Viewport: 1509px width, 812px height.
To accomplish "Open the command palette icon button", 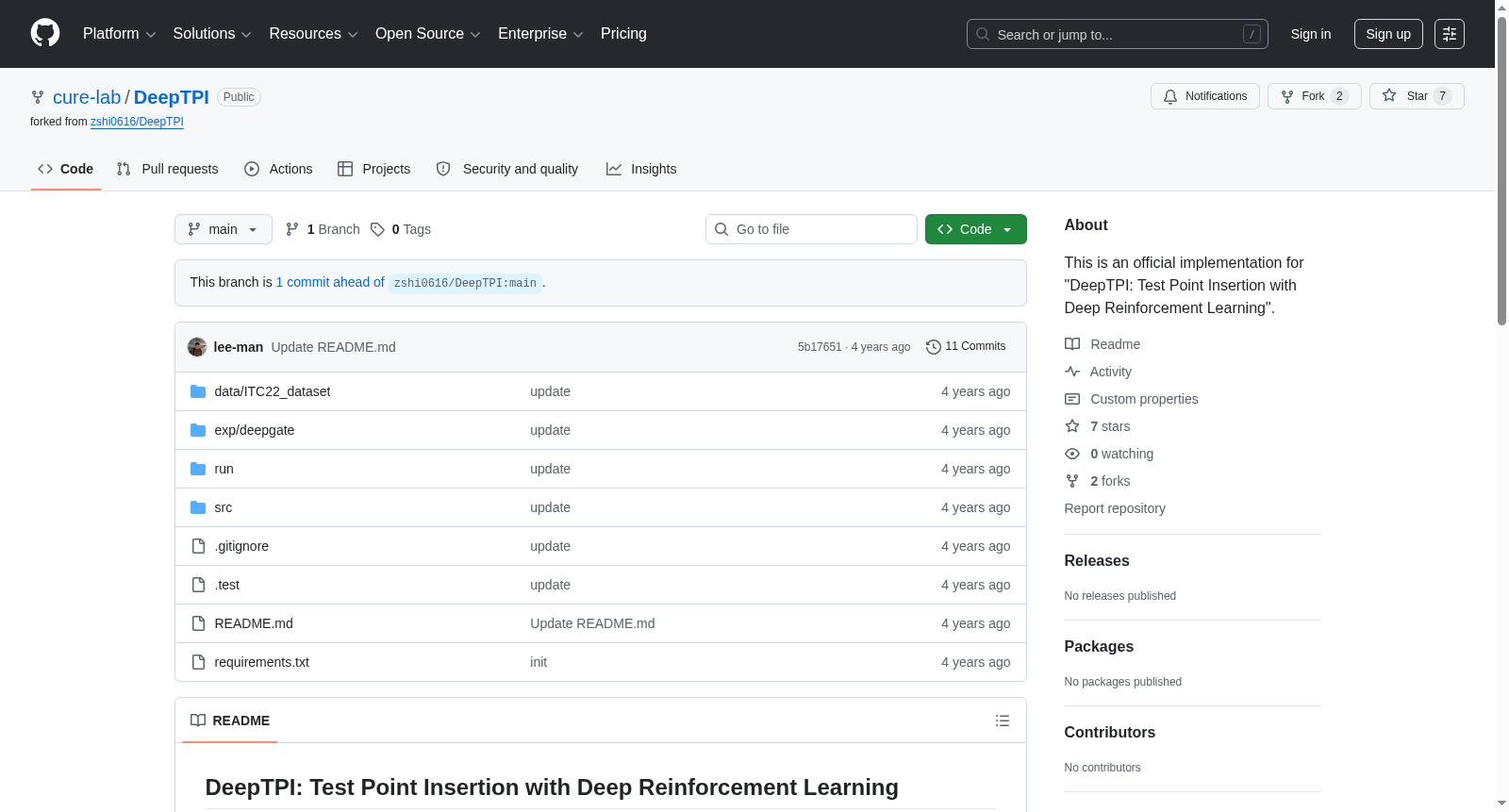I will point(1449,34).
